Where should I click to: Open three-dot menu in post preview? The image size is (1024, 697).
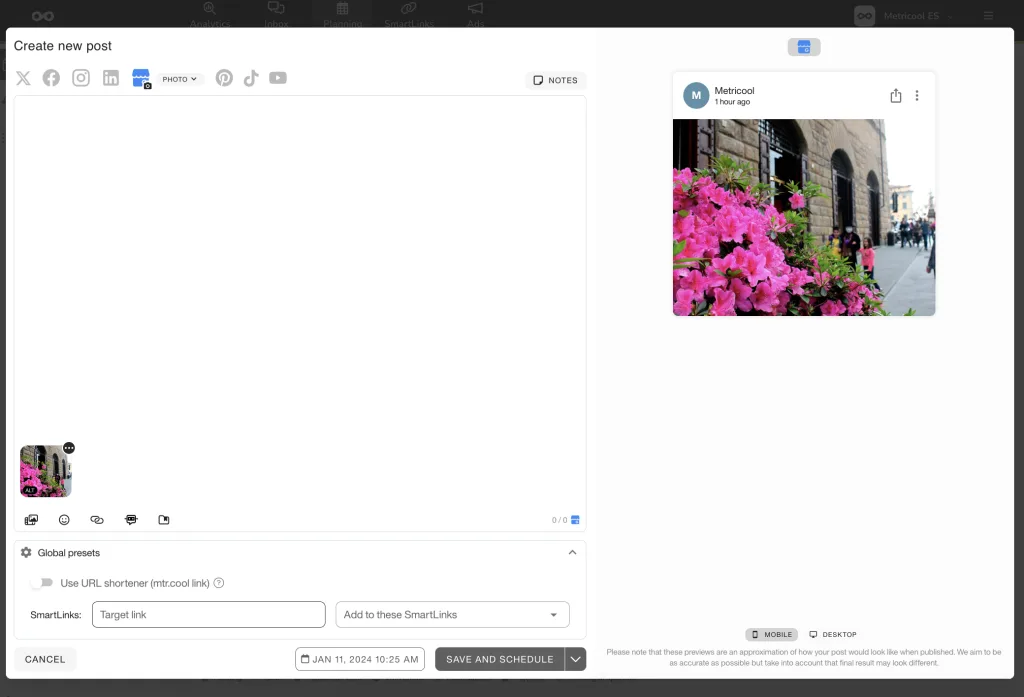(917, 96)
